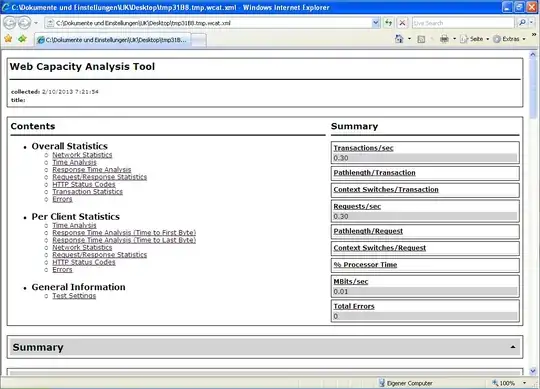The width and height of the screenshot is (540, 389).
Task: Click the Context Switches/Transaction summary link
Action: tap(386, 190)
